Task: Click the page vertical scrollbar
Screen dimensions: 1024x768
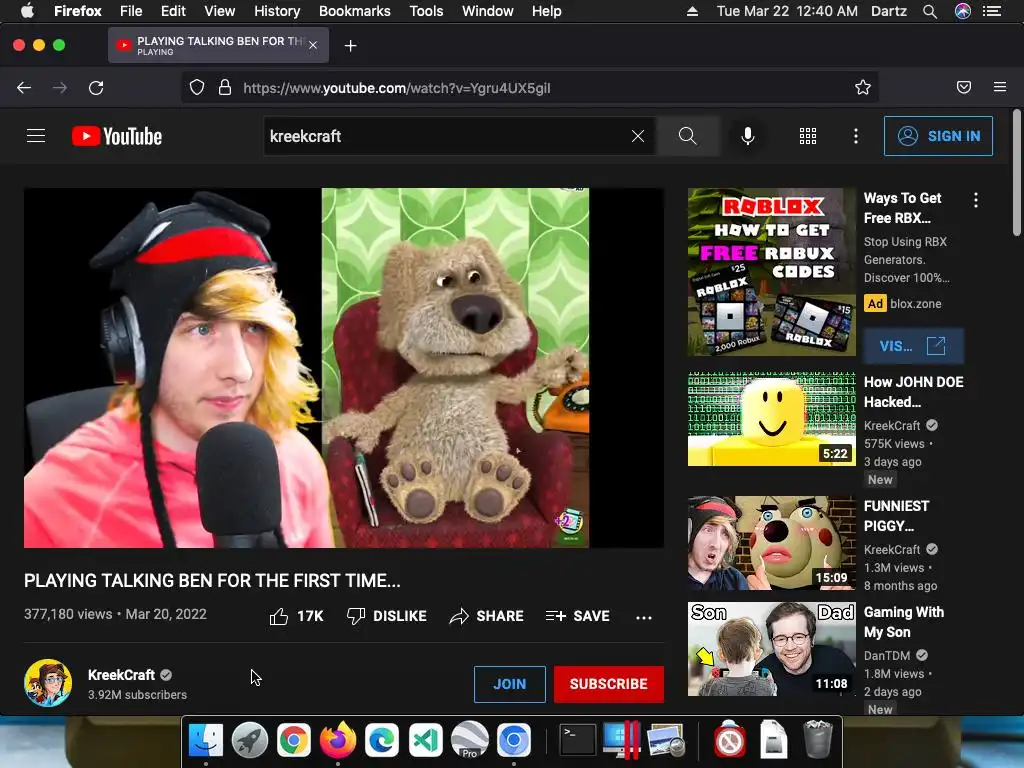Action: point(1016,172)
